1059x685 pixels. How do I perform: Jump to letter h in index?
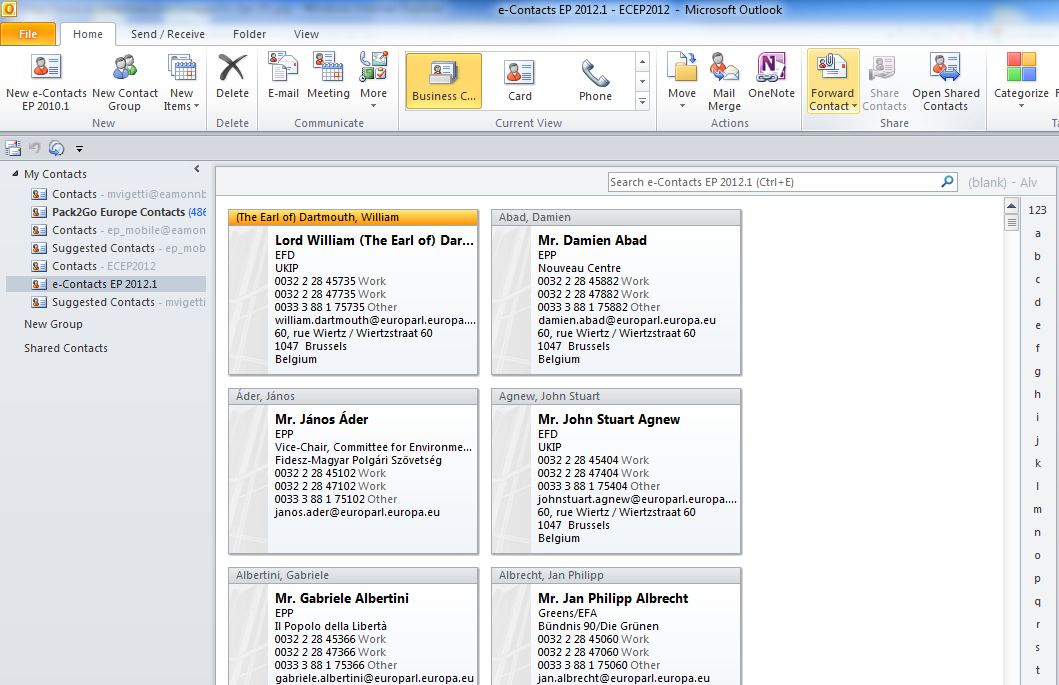pyautogui.click(x=1037, y=394)
